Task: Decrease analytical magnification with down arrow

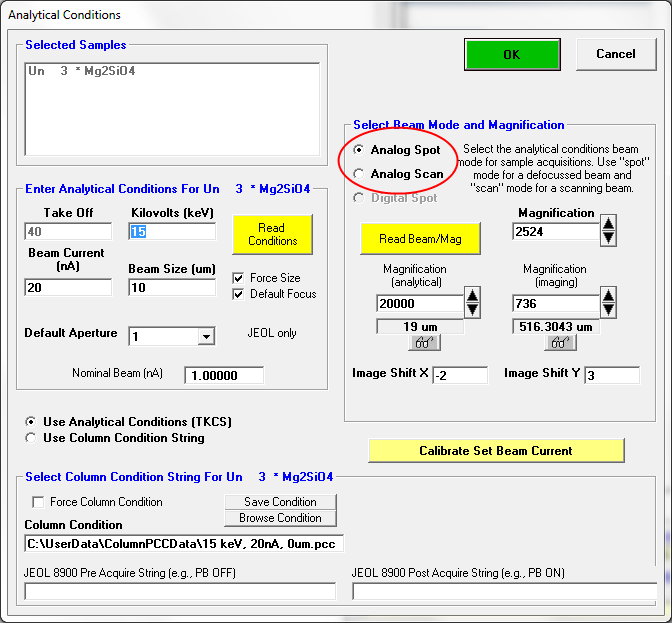Action: tap(474, 309)
